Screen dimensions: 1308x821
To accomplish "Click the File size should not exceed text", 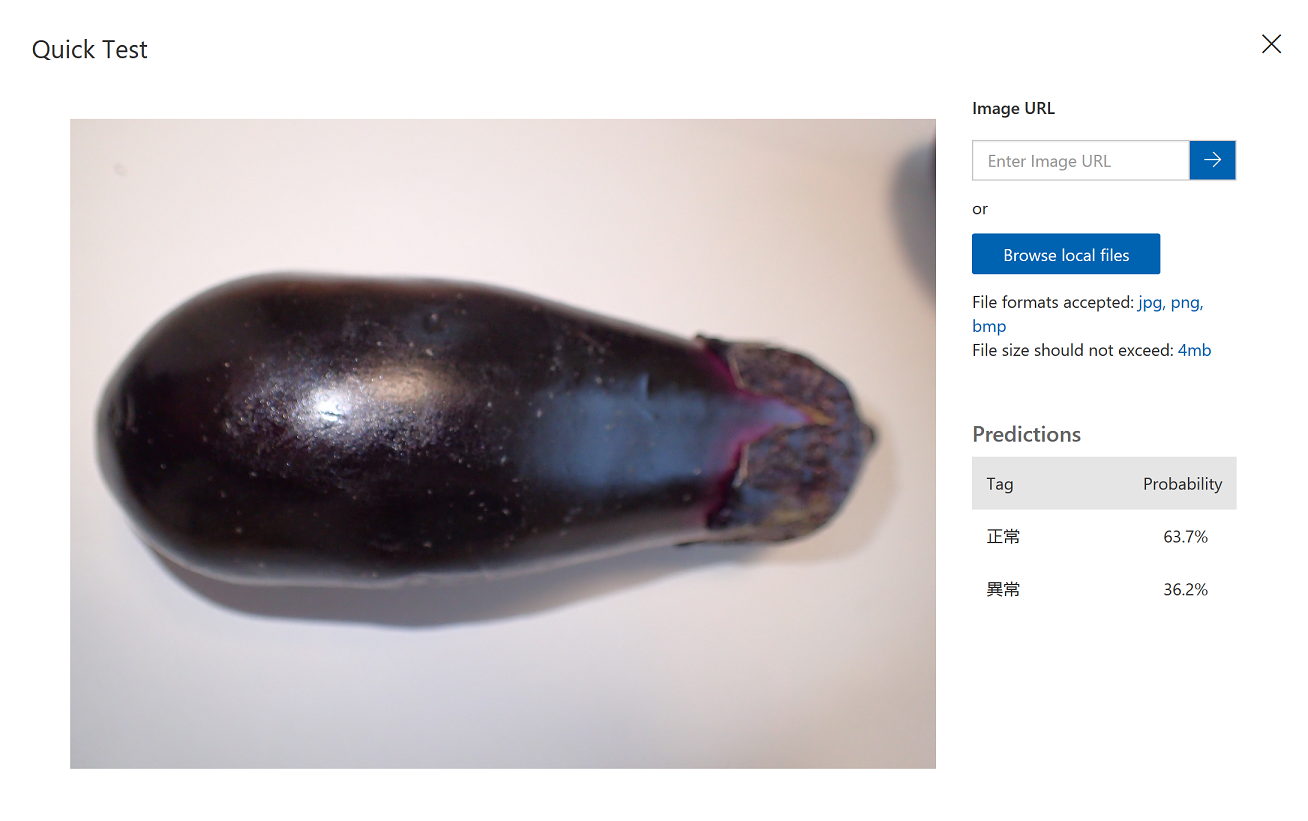I will (x=1073, y=350).
